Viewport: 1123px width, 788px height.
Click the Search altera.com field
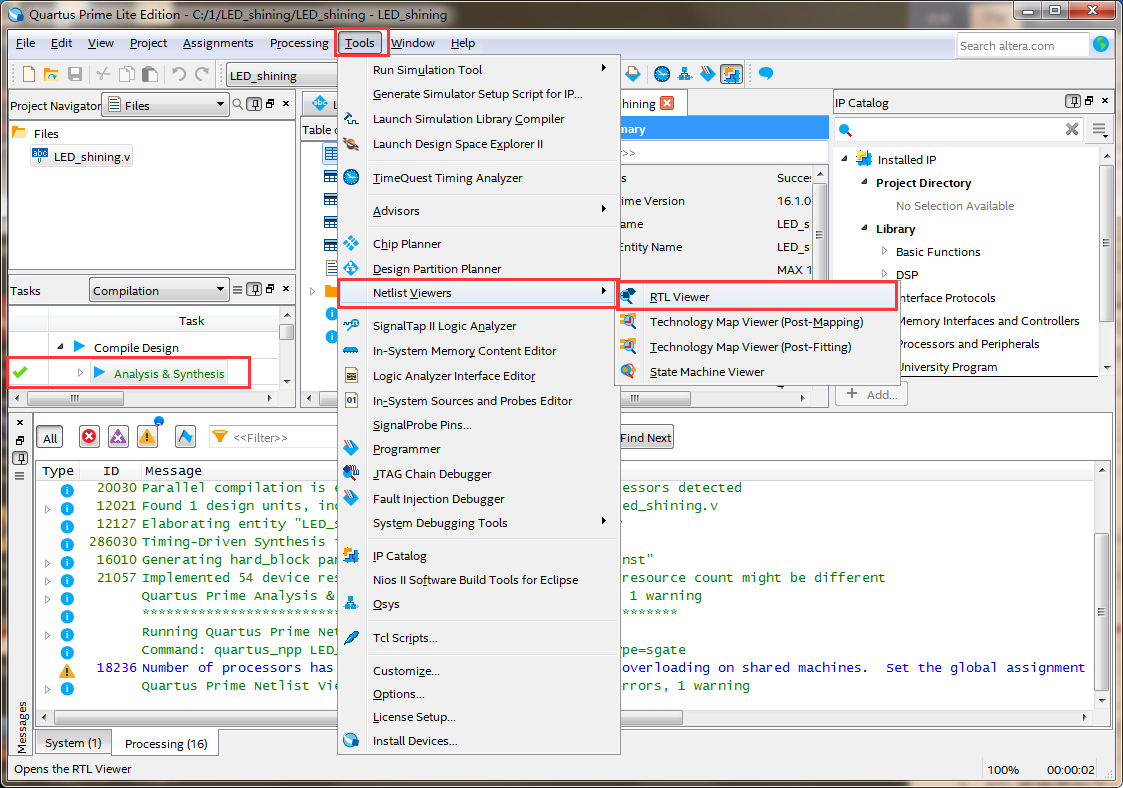pos(1022,45)
